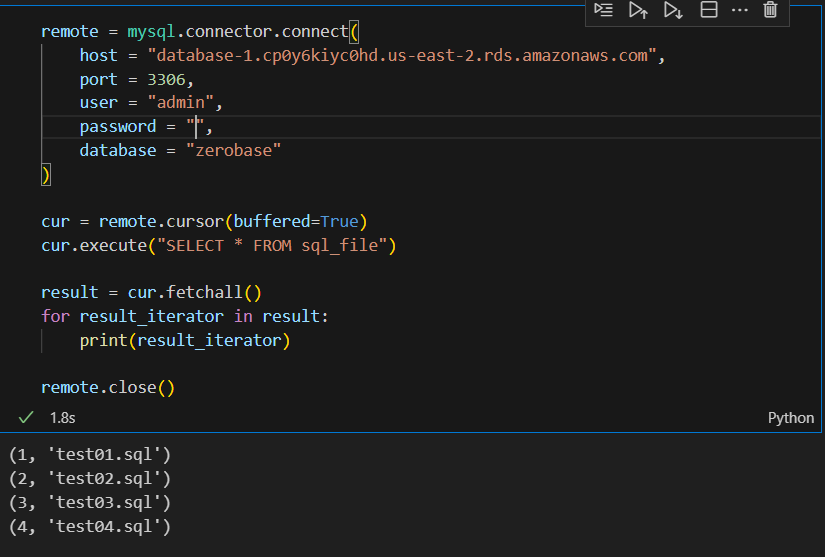Click the SQL query string SELECT * FROM sql_file
Image resolution: width=825 pixels, height=557 pixels.
[x=272, y=246]
